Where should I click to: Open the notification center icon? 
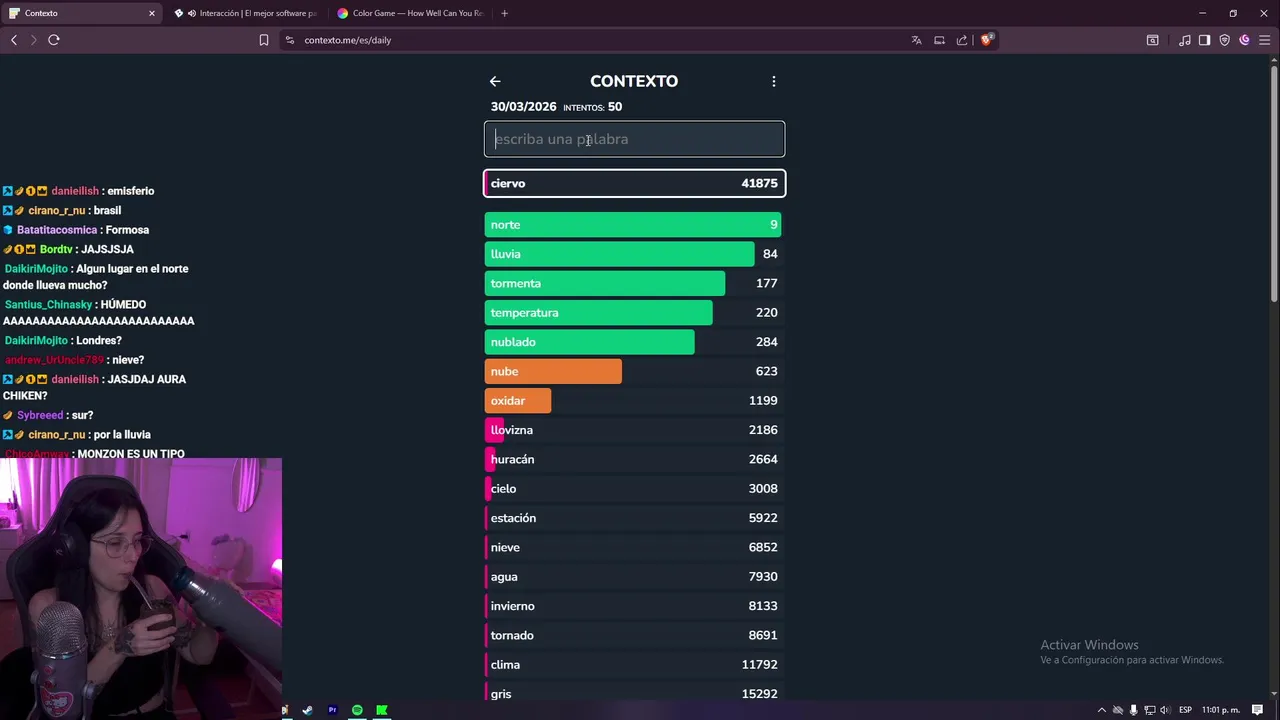point(1257,710)
